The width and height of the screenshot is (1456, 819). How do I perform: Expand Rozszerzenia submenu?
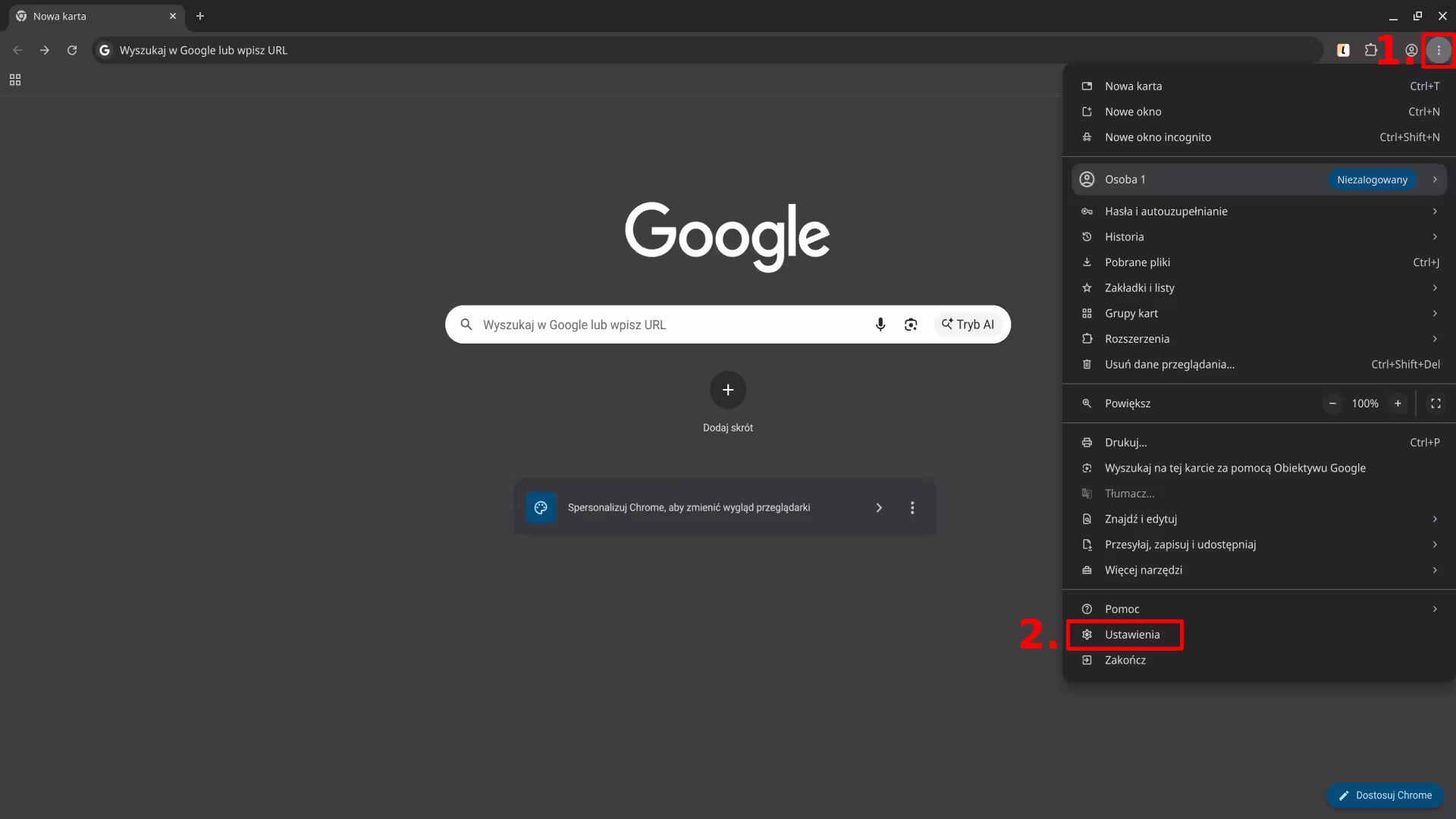pos(1259,339)
